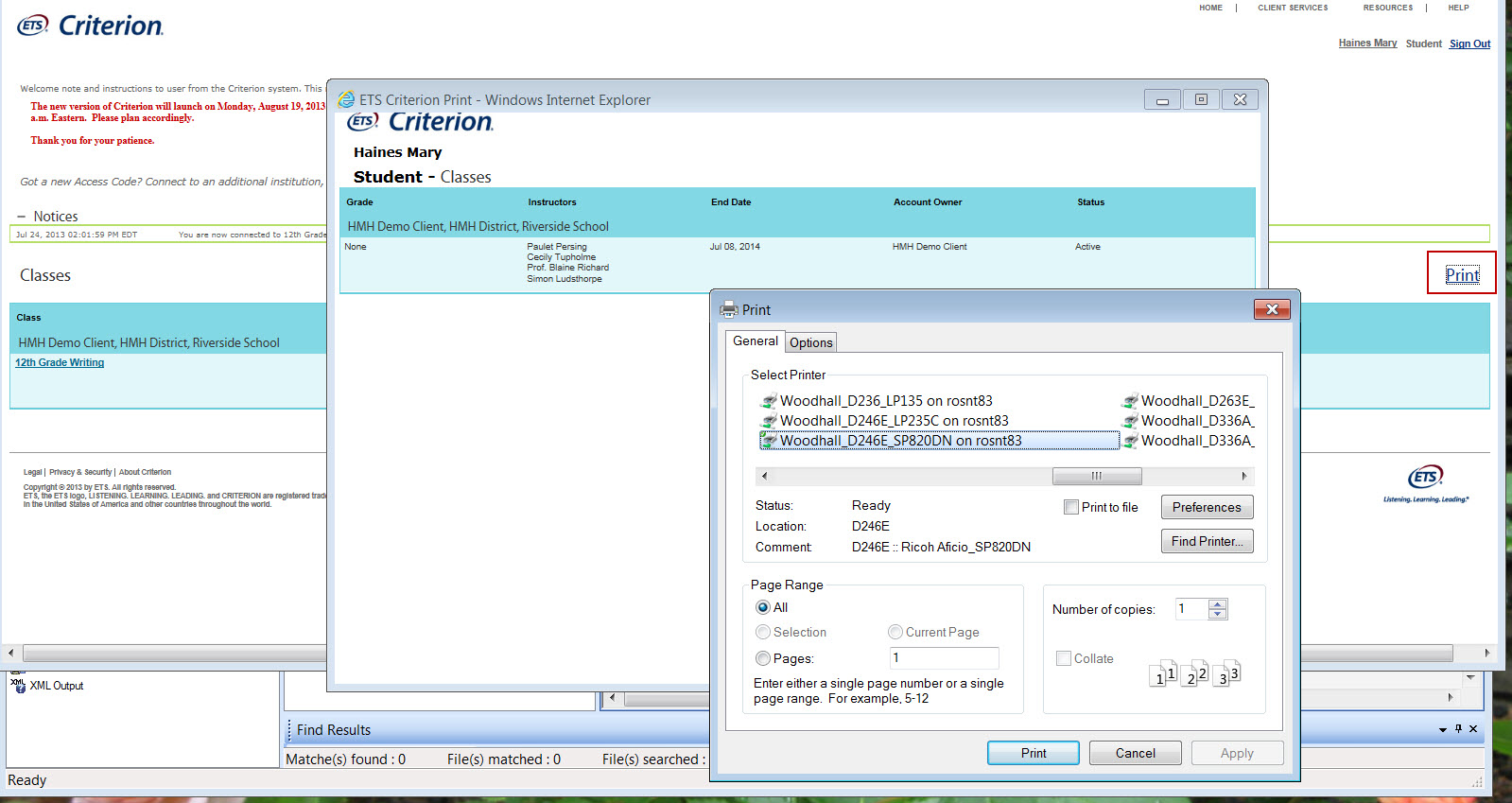
Task: Click the Find Printer... button
Action: tap(1207, 541)
